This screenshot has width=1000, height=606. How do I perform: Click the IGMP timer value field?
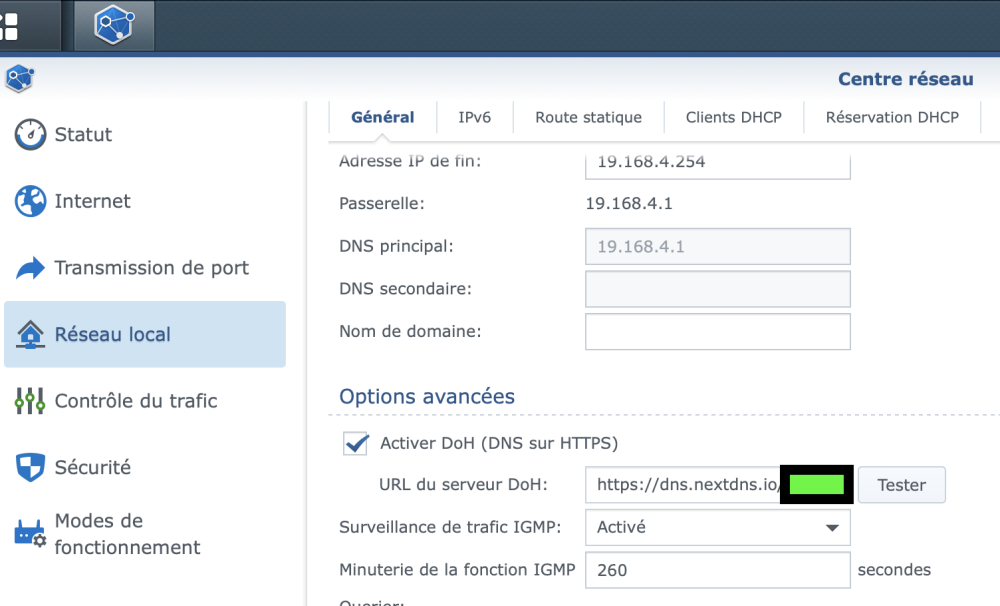(717, 570)
